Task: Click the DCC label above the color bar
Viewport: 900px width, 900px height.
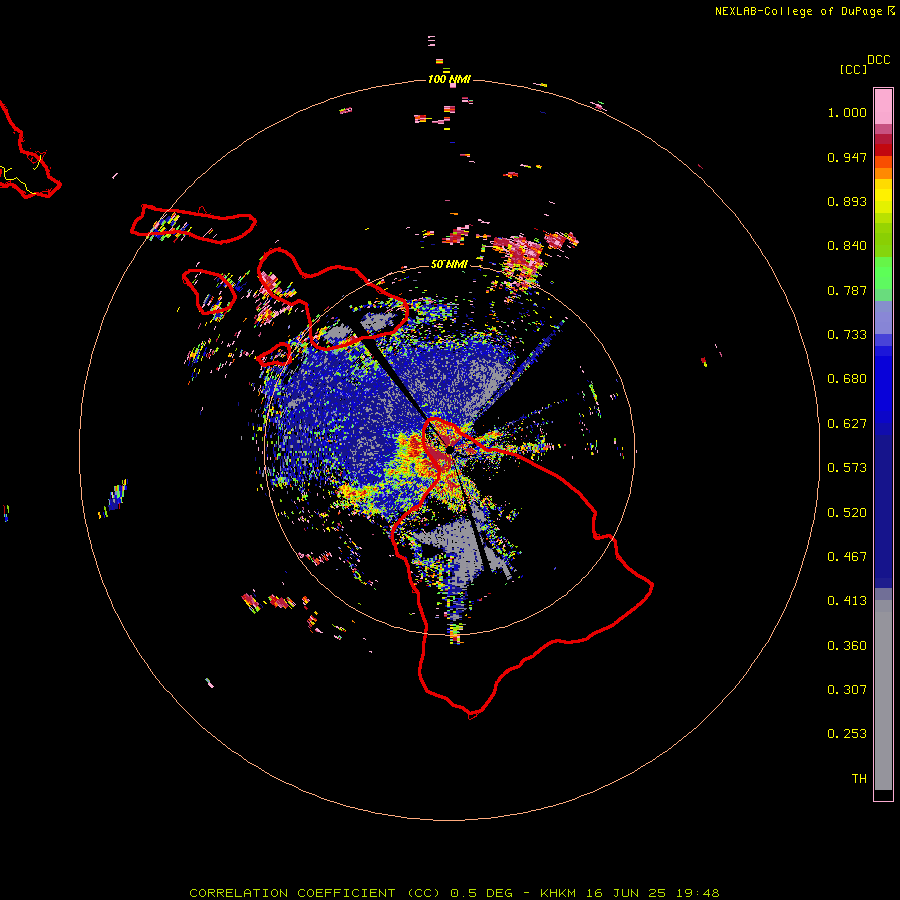Action: tap(878, 59)
